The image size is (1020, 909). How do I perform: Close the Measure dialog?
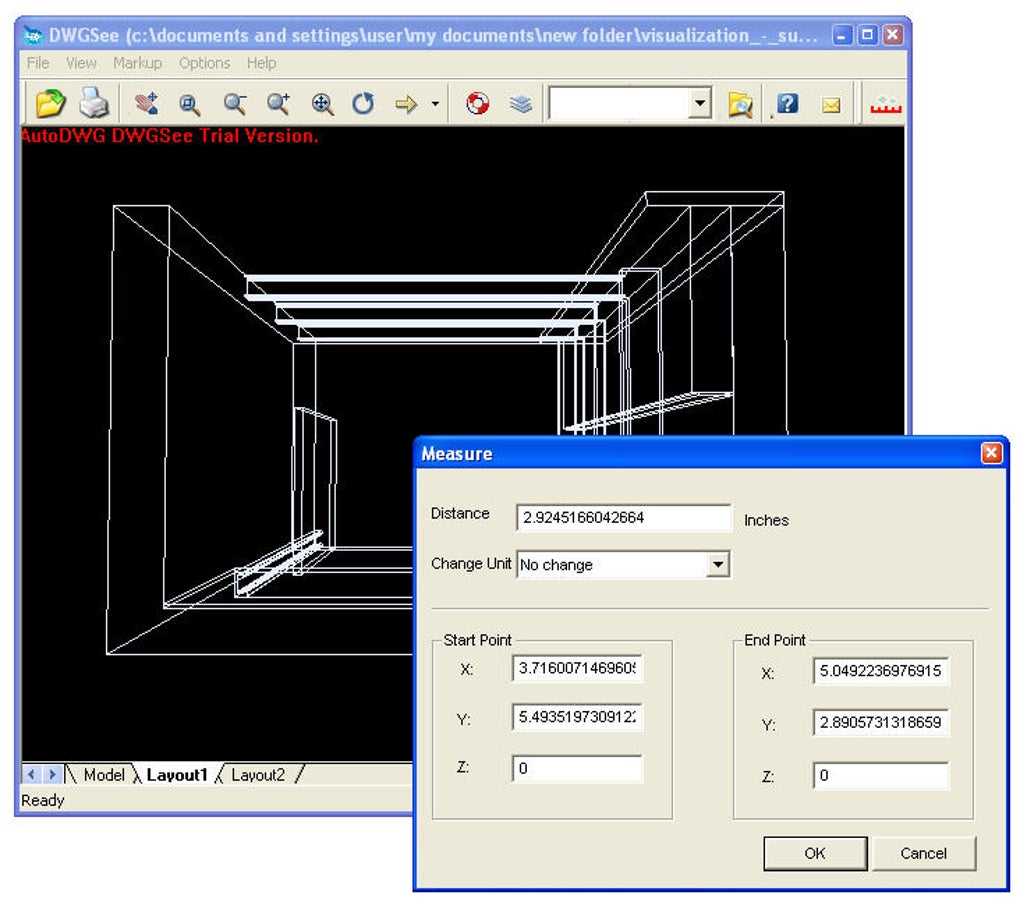coord(991,453)
